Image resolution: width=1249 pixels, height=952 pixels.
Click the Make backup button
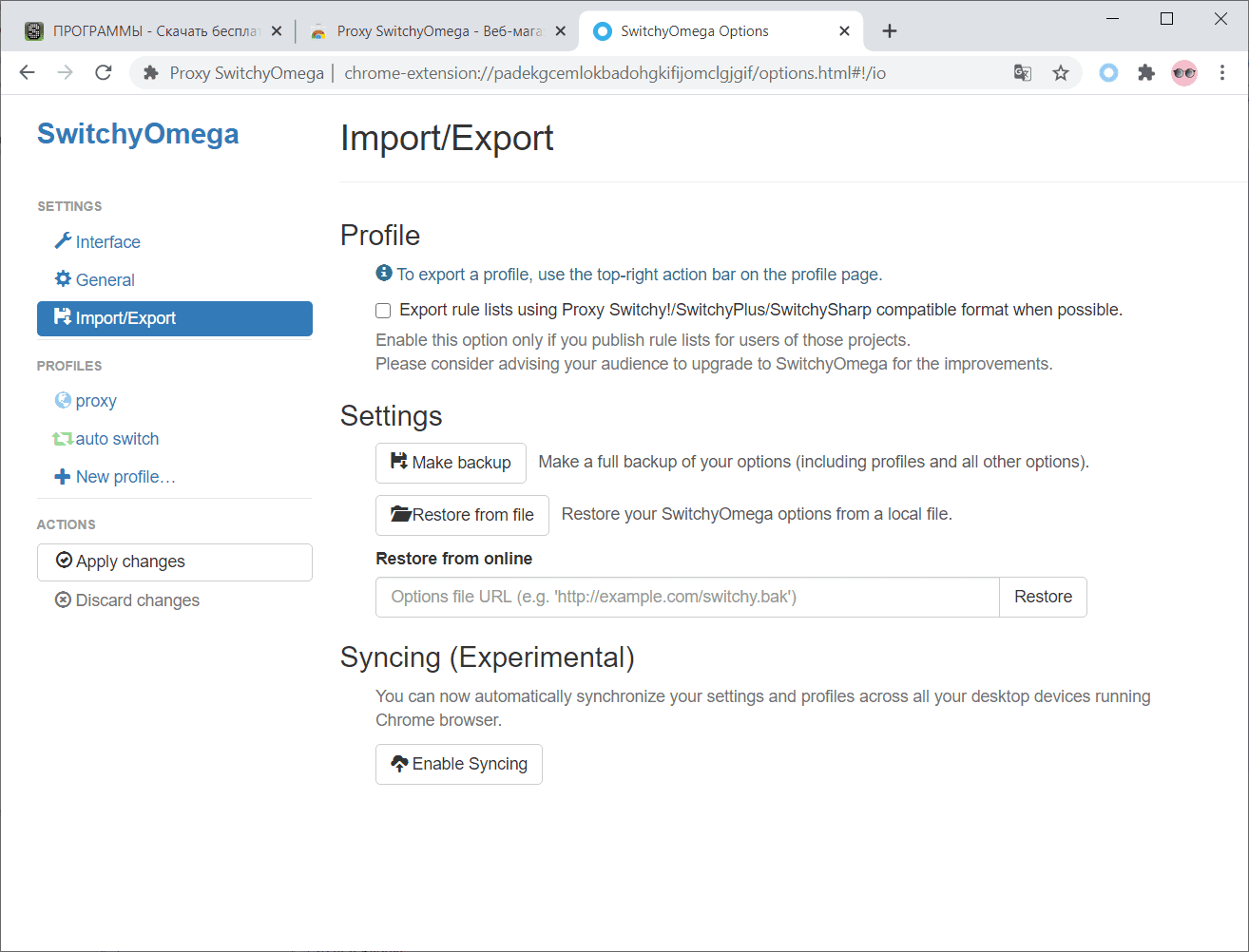(x=451, y=463)
